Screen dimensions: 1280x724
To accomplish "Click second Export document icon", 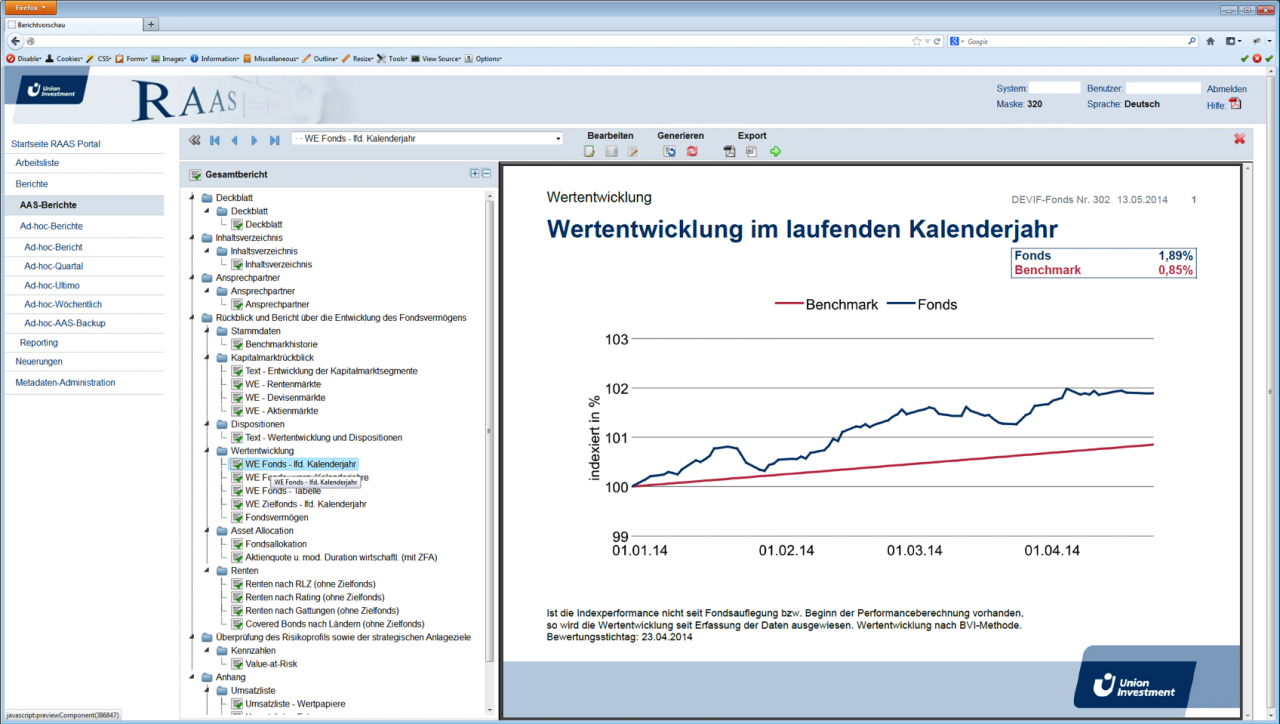I will [751, 152].
